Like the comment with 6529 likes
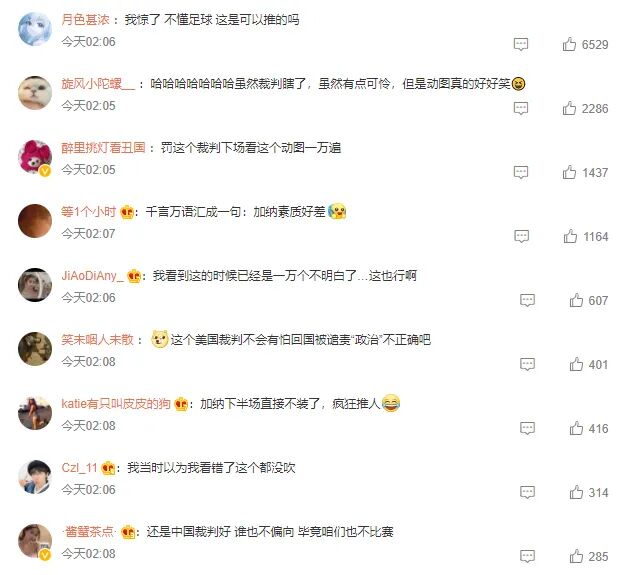Screen dimensions: 626x575 point(569,44)
